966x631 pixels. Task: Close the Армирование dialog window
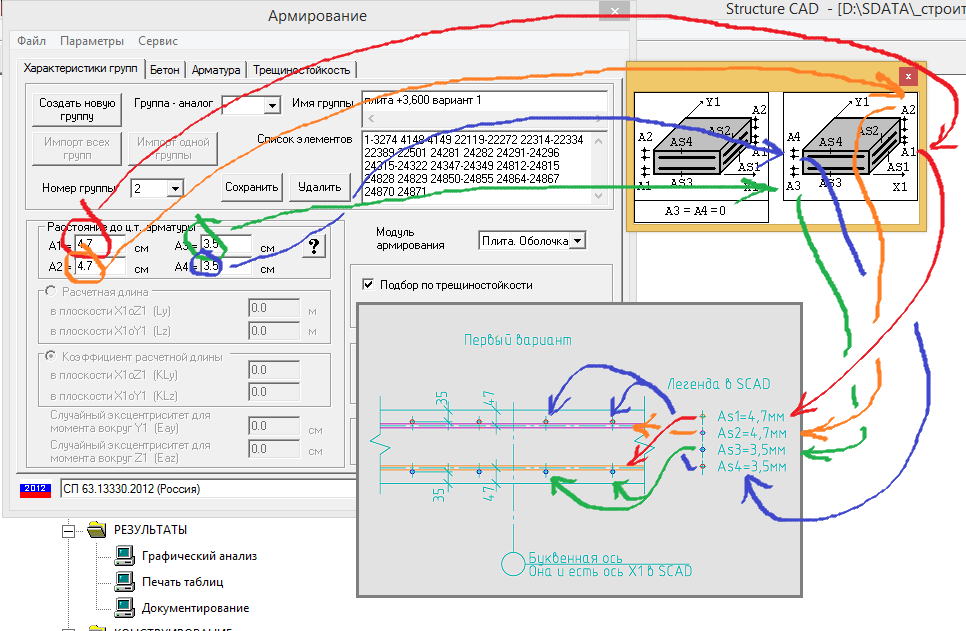point(614,10)
